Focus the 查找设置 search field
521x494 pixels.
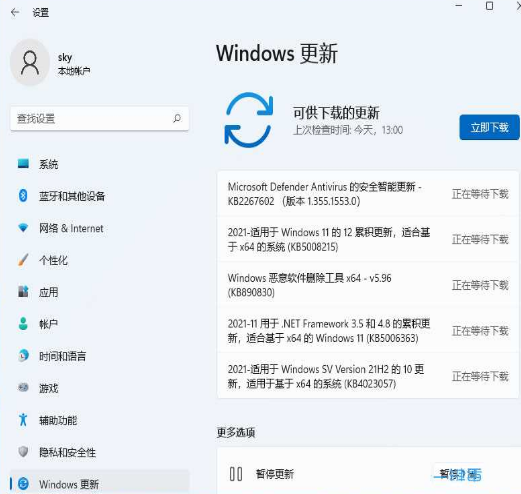tap(100, 118)
